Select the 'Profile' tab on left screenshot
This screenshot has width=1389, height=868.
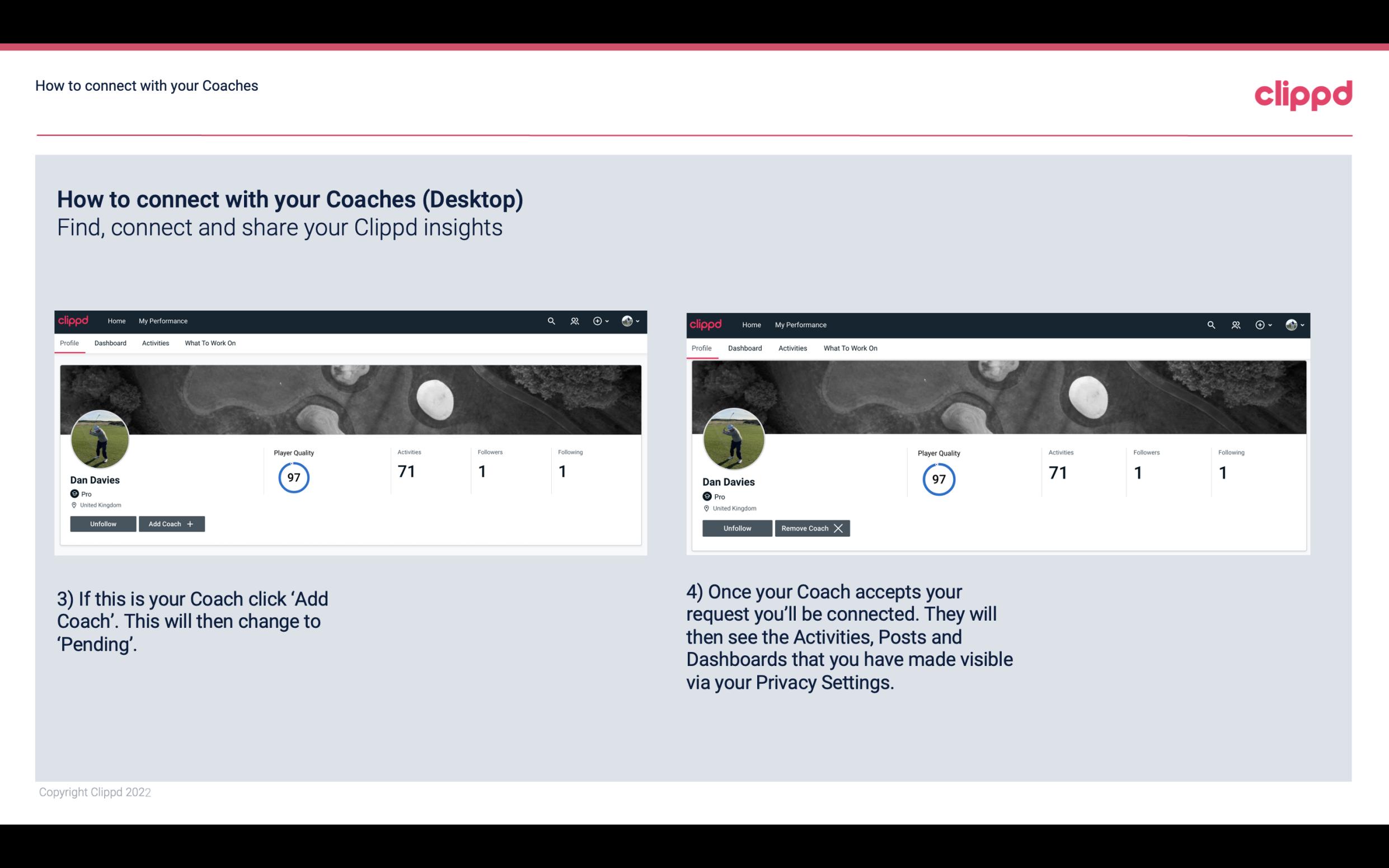pyautogui.click(x=69, y=343)
